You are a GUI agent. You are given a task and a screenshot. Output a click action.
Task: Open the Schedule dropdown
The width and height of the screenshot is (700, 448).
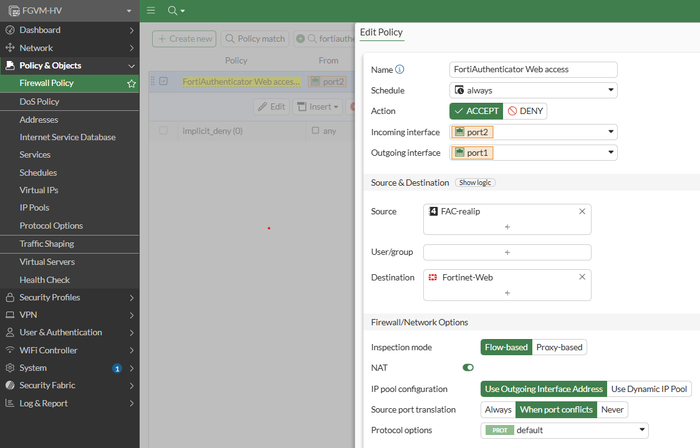click(x=533, y=90)
